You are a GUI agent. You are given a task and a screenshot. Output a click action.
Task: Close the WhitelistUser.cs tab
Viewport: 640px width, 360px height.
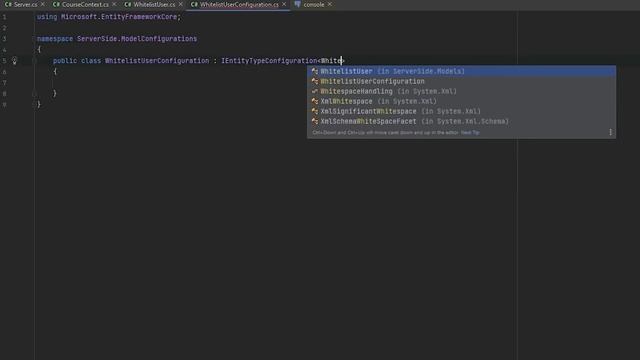coord(181,4)
